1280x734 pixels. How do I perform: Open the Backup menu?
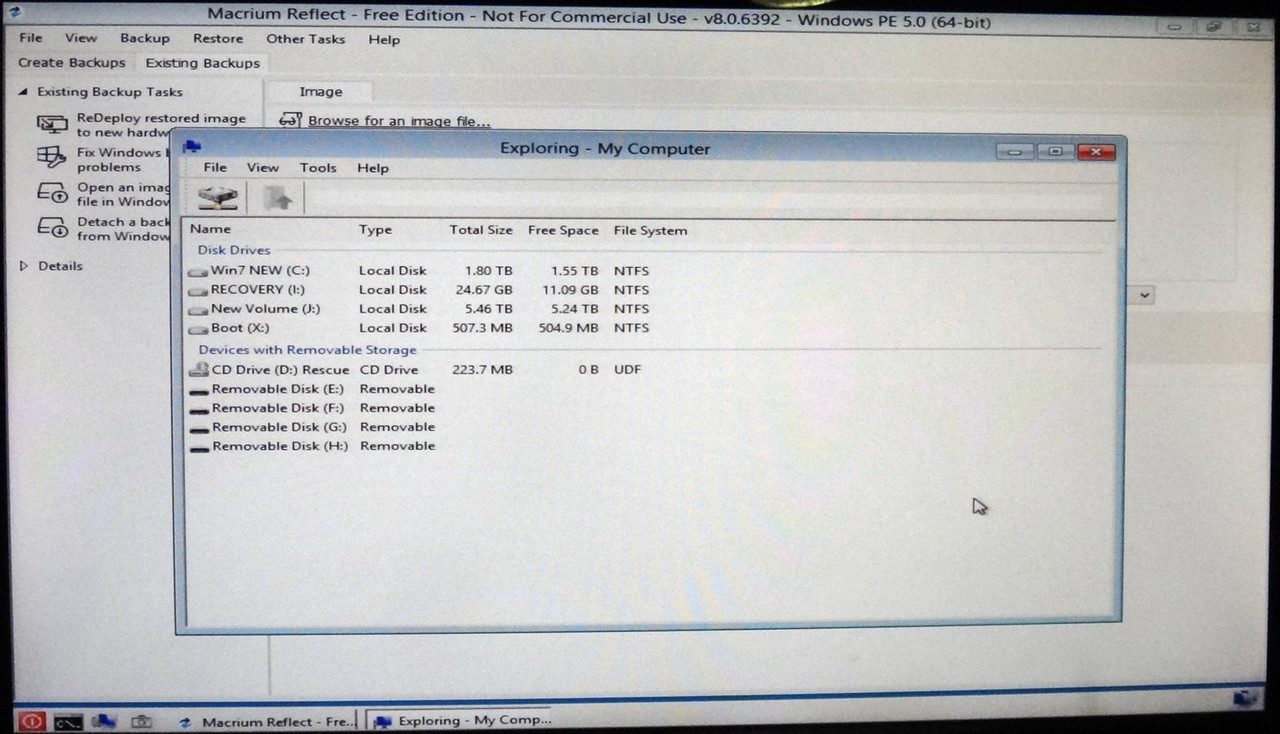[x=145, y=38]
